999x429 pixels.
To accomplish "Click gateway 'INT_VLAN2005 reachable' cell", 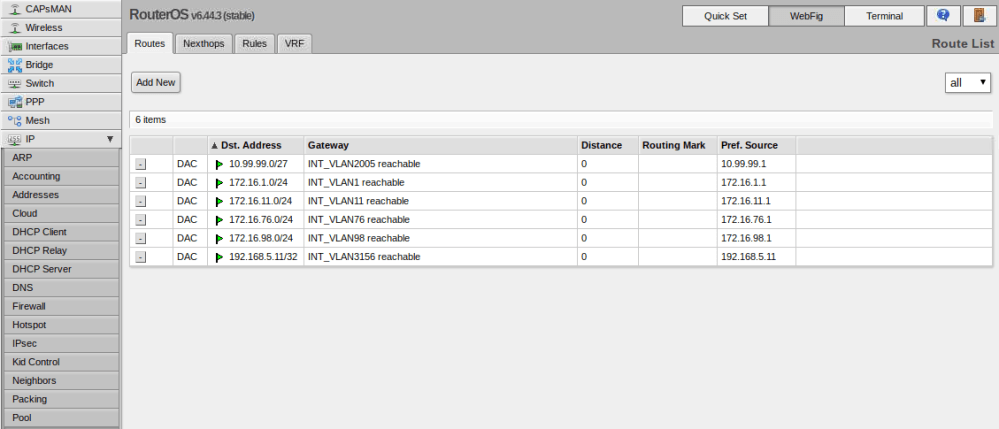I will coord(440,164).
